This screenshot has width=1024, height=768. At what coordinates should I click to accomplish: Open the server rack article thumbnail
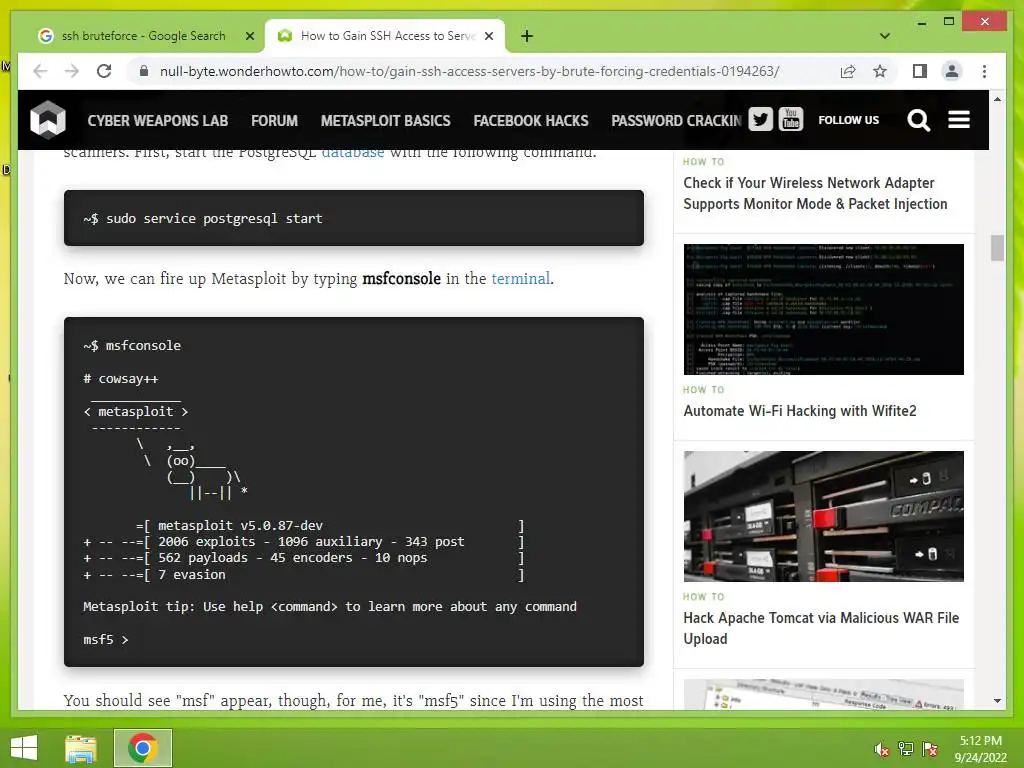(824, 516)
